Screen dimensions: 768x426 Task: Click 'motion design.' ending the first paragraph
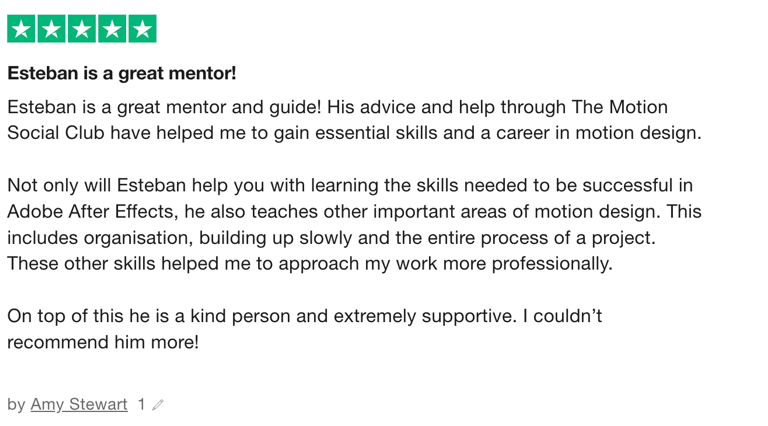pos(639,133)
